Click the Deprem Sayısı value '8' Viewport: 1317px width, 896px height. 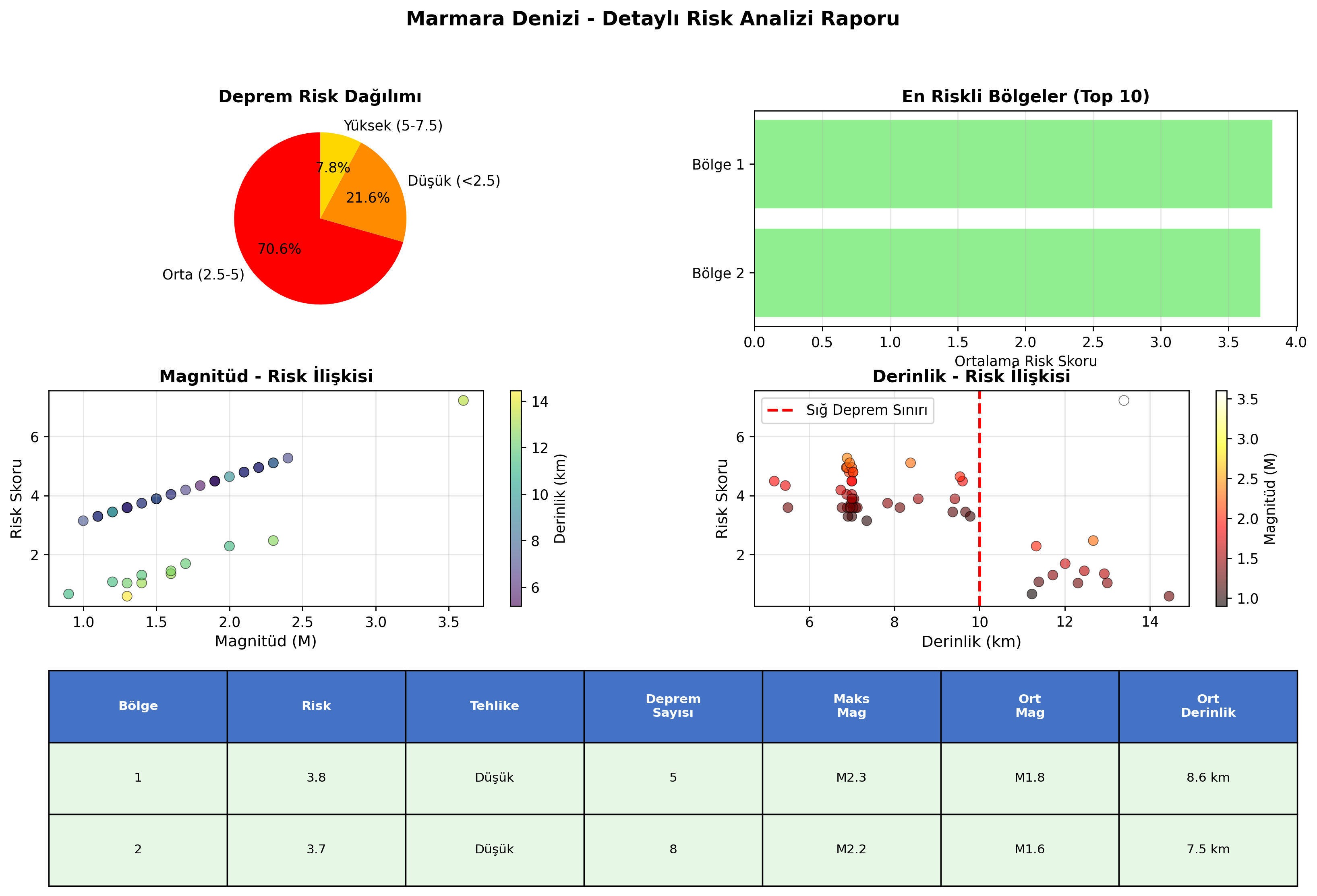pyautogui.click(x=673, y=850)
